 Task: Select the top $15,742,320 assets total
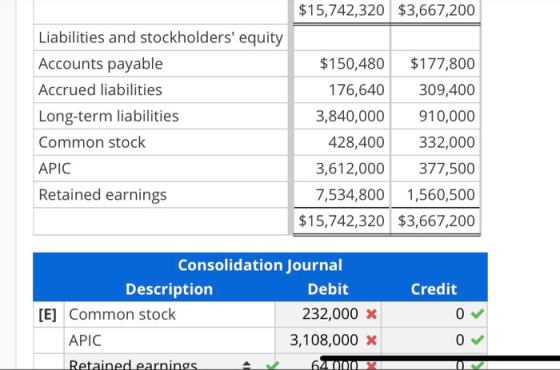pos(341,10)
